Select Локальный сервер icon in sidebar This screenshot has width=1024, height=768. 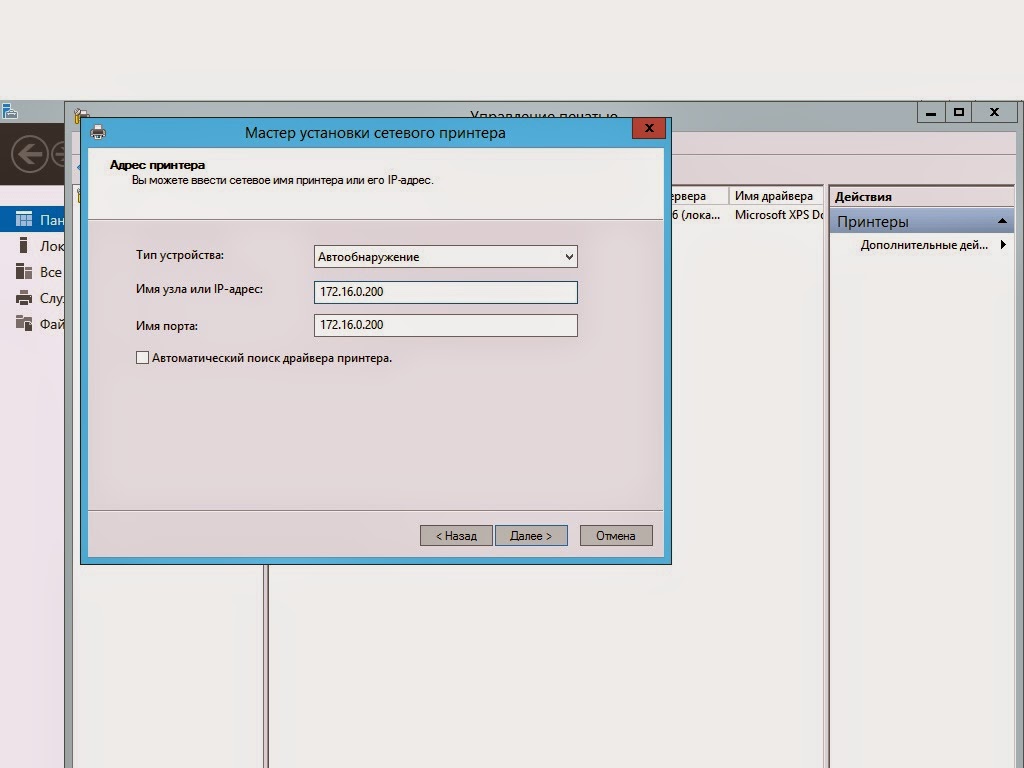(x=24, y=246)
